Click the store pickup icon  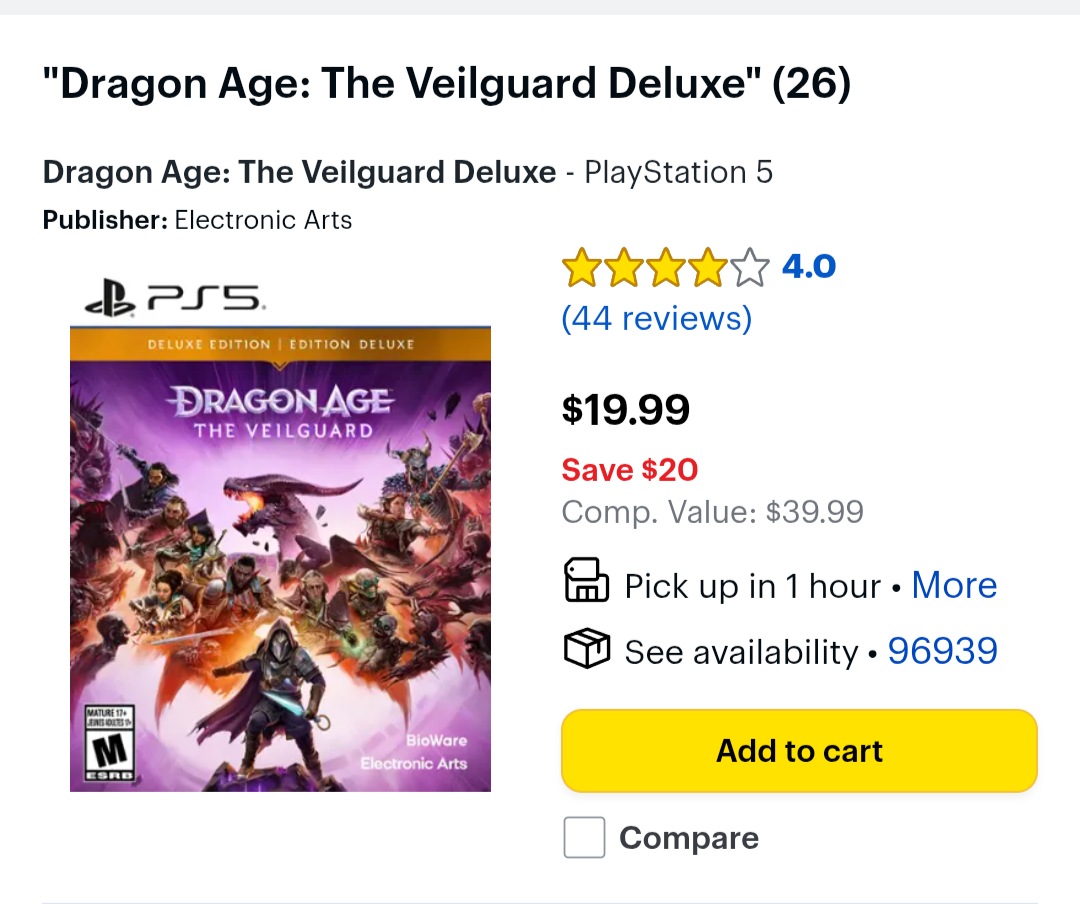(586, 581)
